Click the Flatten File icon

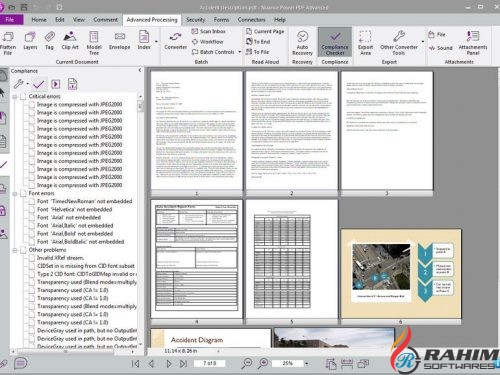pyautogui.click(x=7, y=37)
